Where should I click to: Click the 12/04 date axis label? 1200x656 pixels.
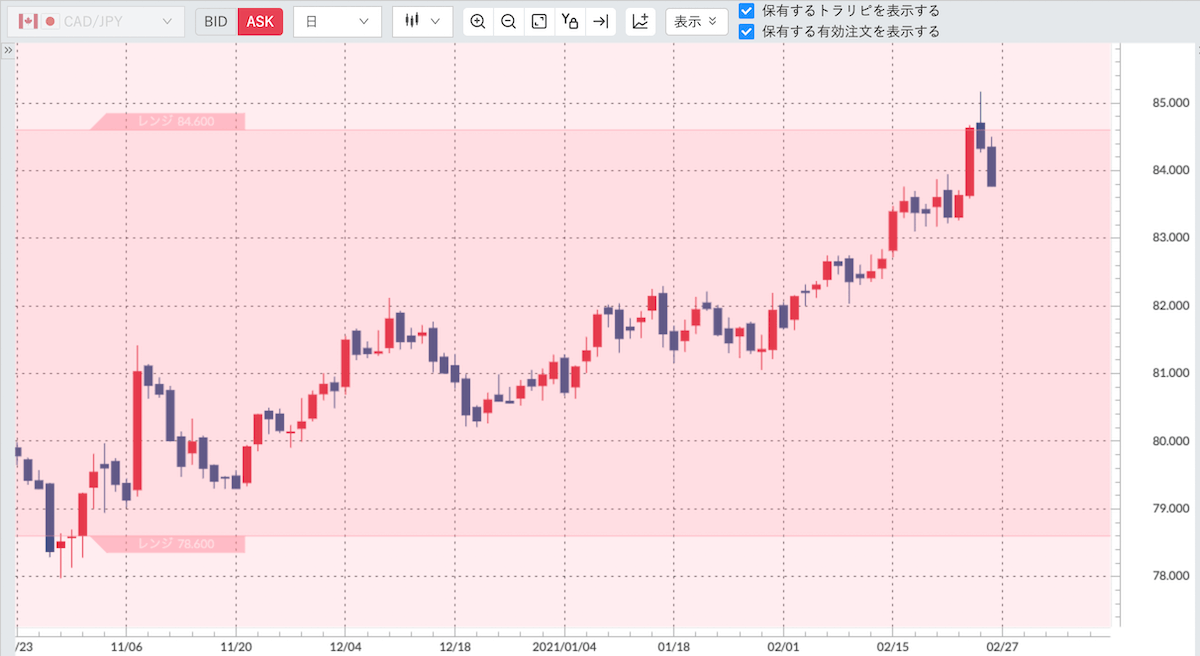(344, 646)
